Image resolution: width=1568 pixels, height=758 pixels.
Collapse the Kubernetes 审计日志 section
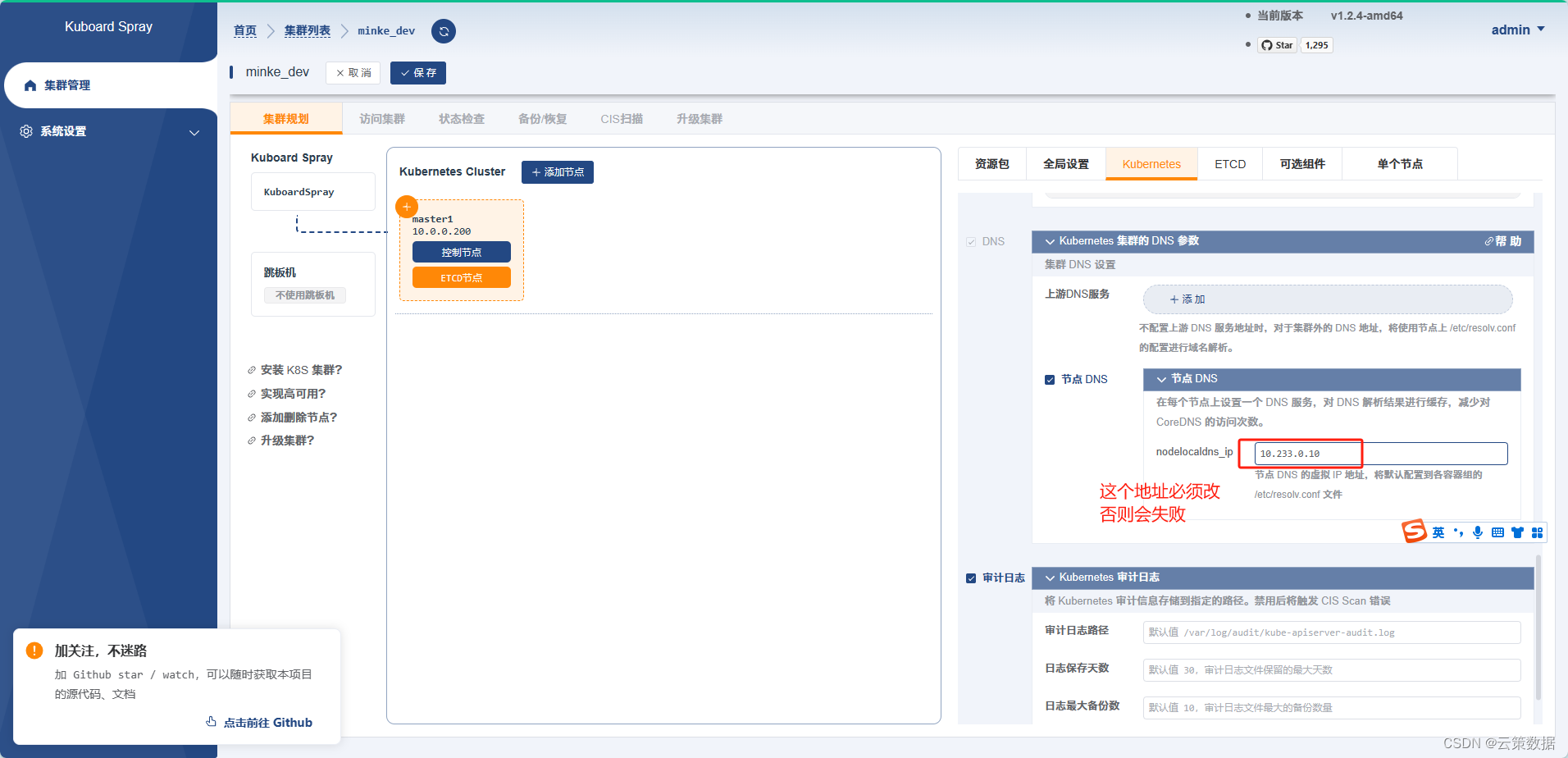click(1282, 578)
